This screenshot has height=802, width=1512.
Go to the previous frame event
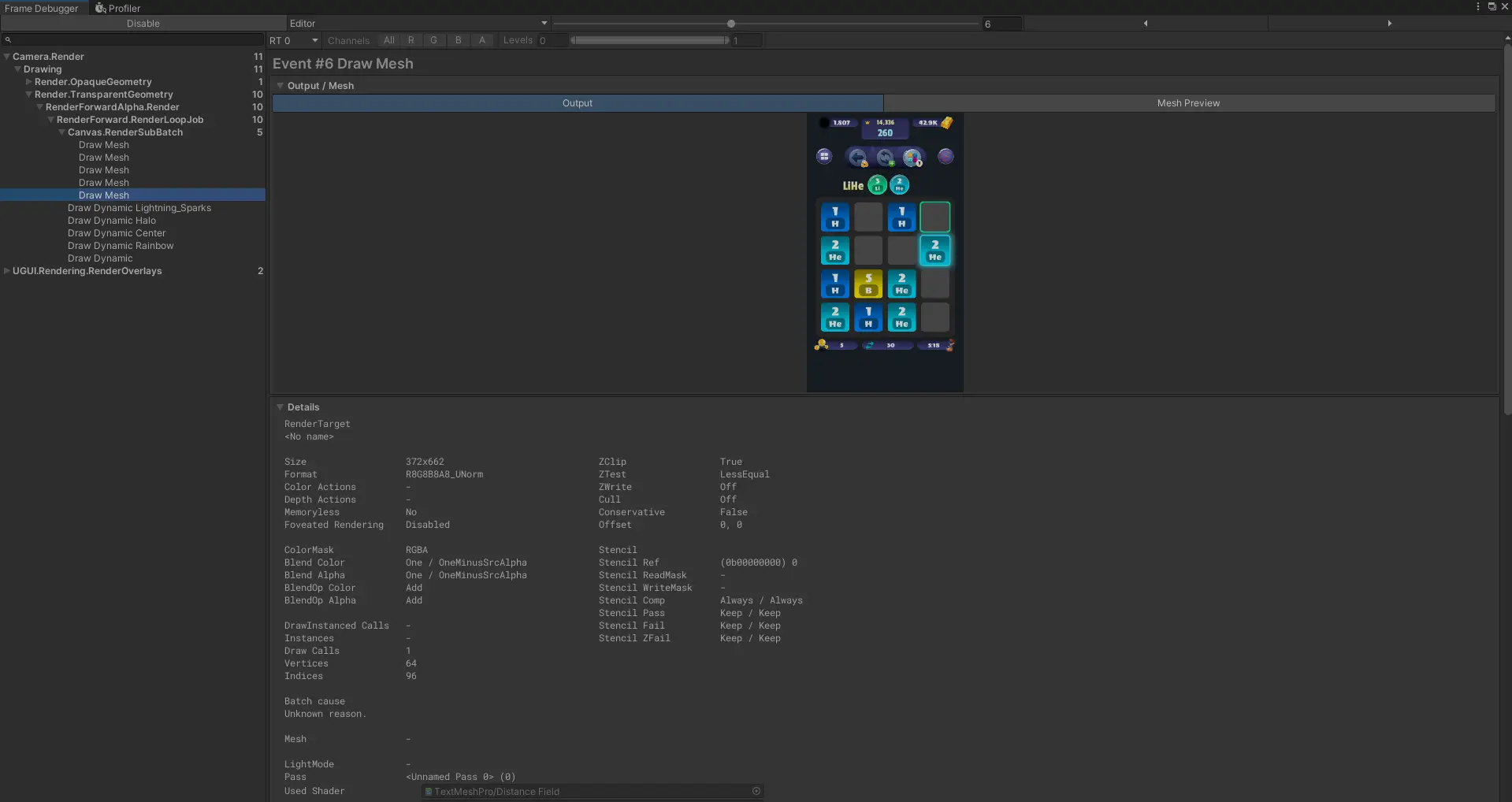(1145, 24)
